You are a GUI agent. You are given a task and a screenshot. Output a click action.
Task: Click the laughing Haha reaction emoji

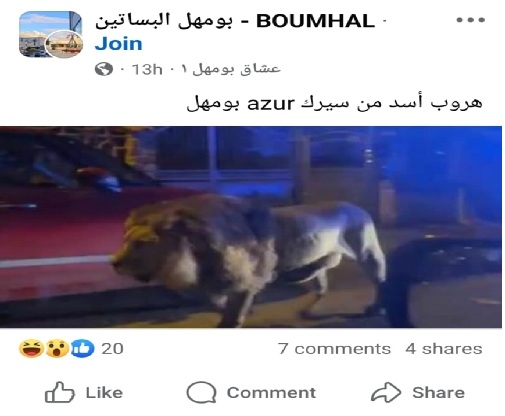pos(31,348)
